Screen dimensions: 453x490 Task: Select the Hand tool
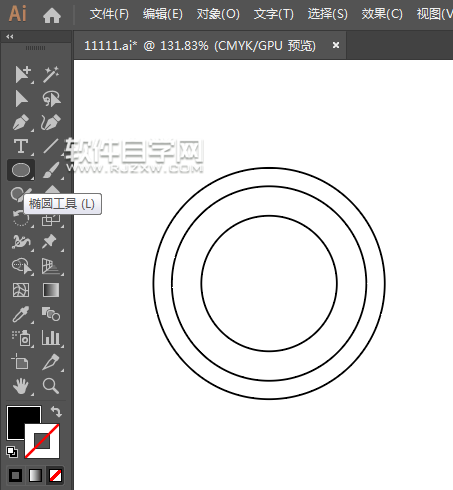[21, 386]
